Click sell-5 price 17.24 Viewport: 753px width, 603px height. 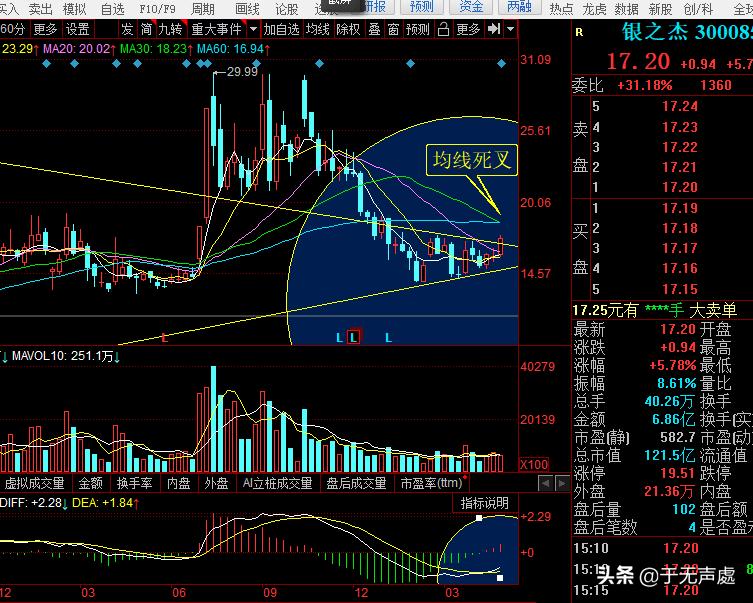[679, 106]
